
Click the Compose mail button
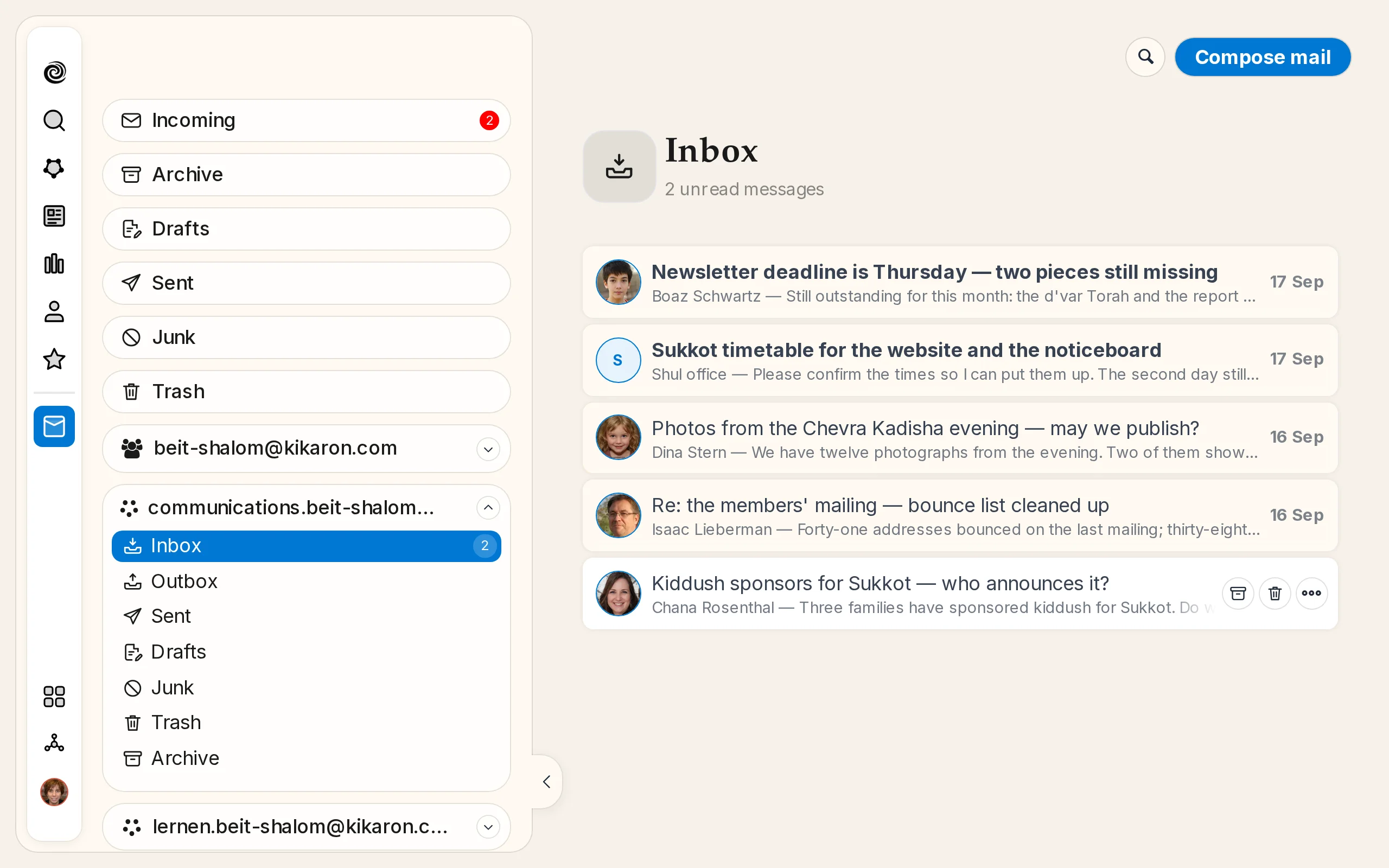tap(1263, 57)
